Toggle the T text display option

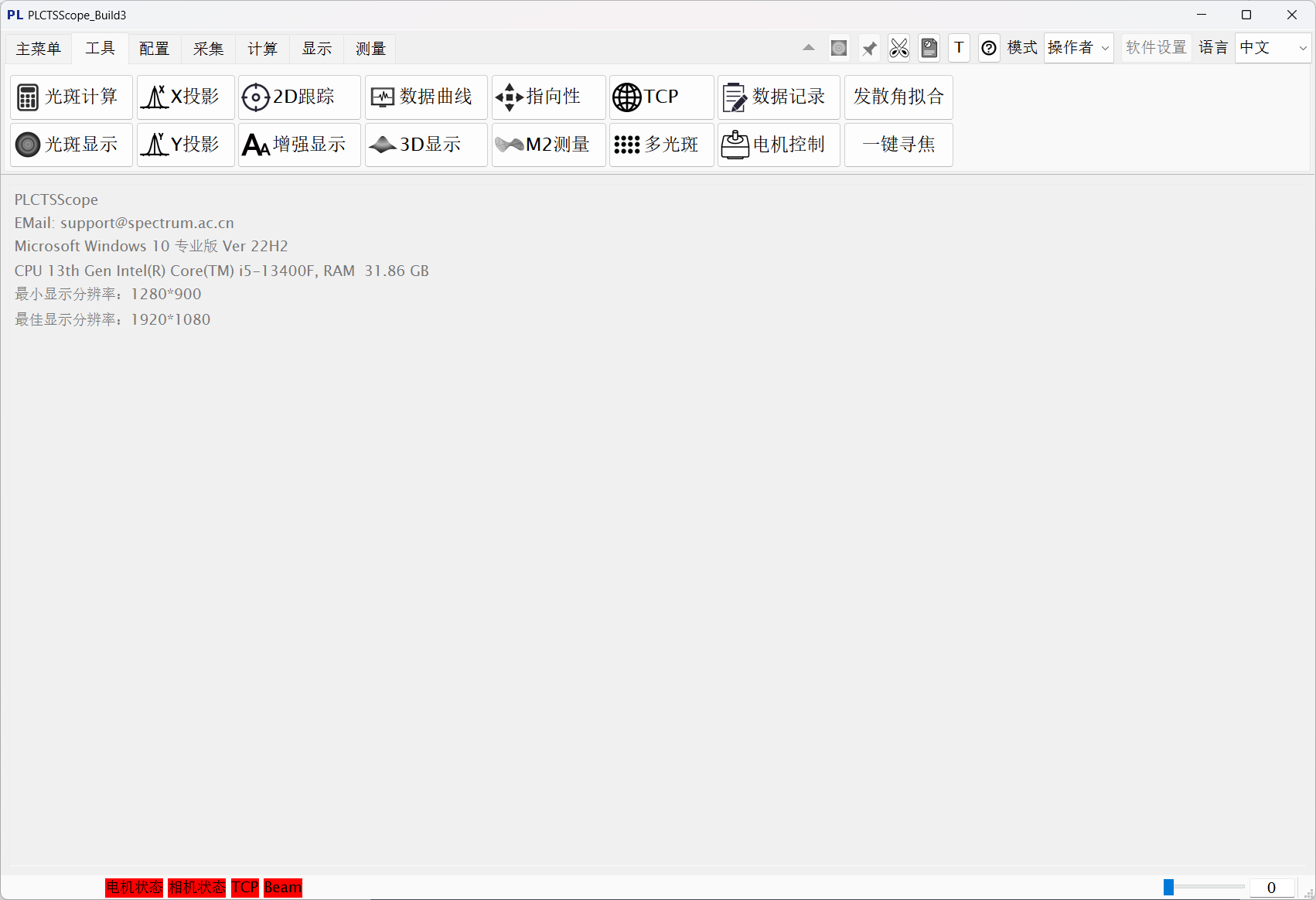(959, 48)
